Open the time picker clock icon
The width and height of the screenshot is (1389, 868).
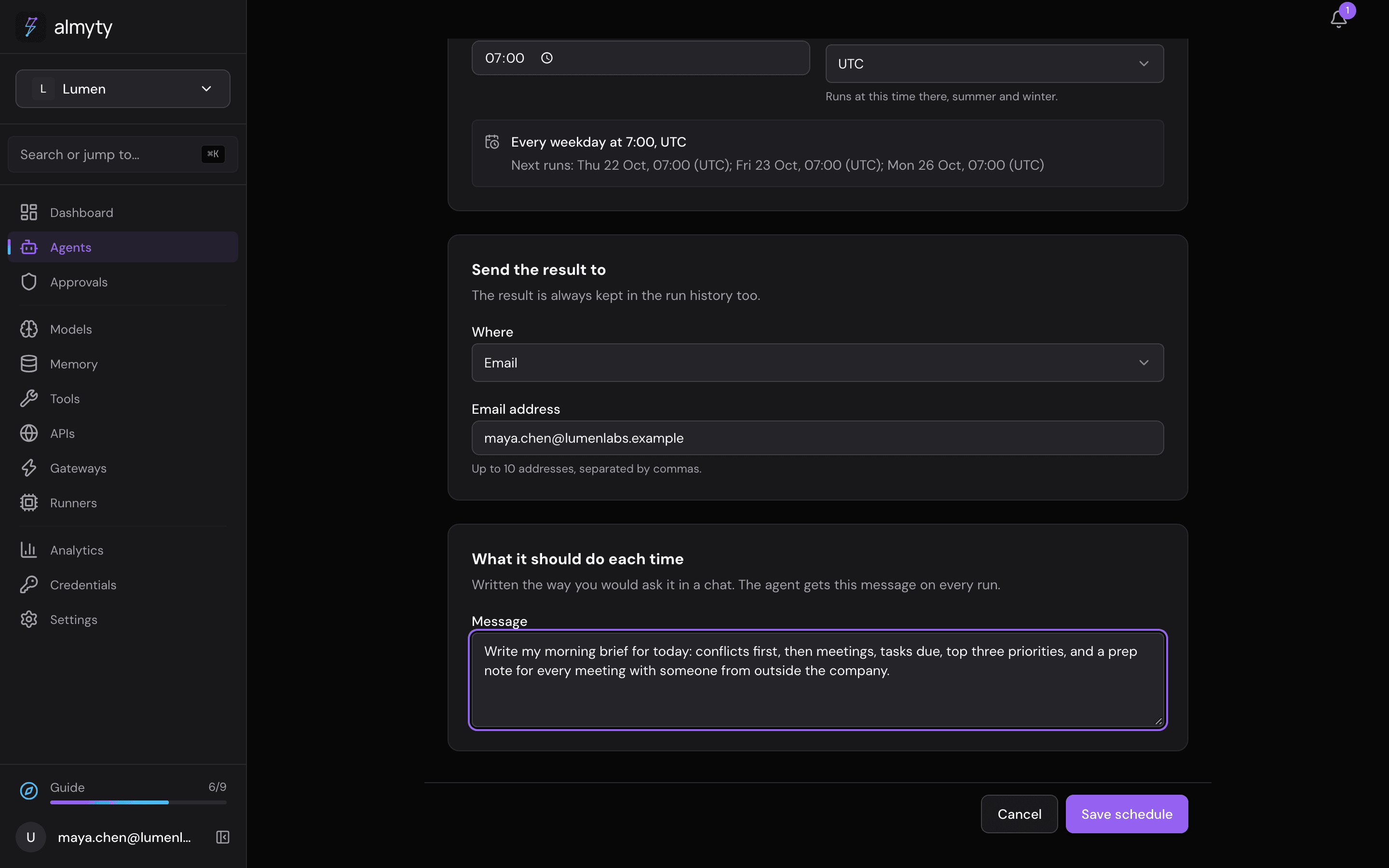(x=546, y=58)
